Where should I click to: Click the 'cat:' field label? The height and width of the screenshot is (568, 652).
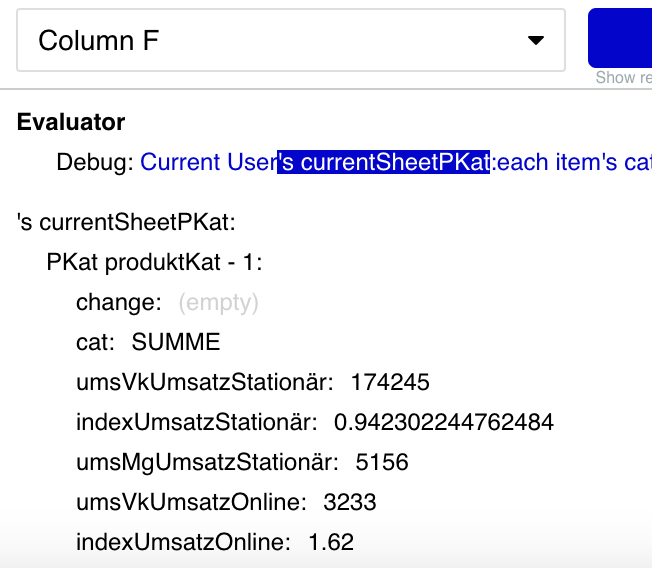[x=95, y=342]
